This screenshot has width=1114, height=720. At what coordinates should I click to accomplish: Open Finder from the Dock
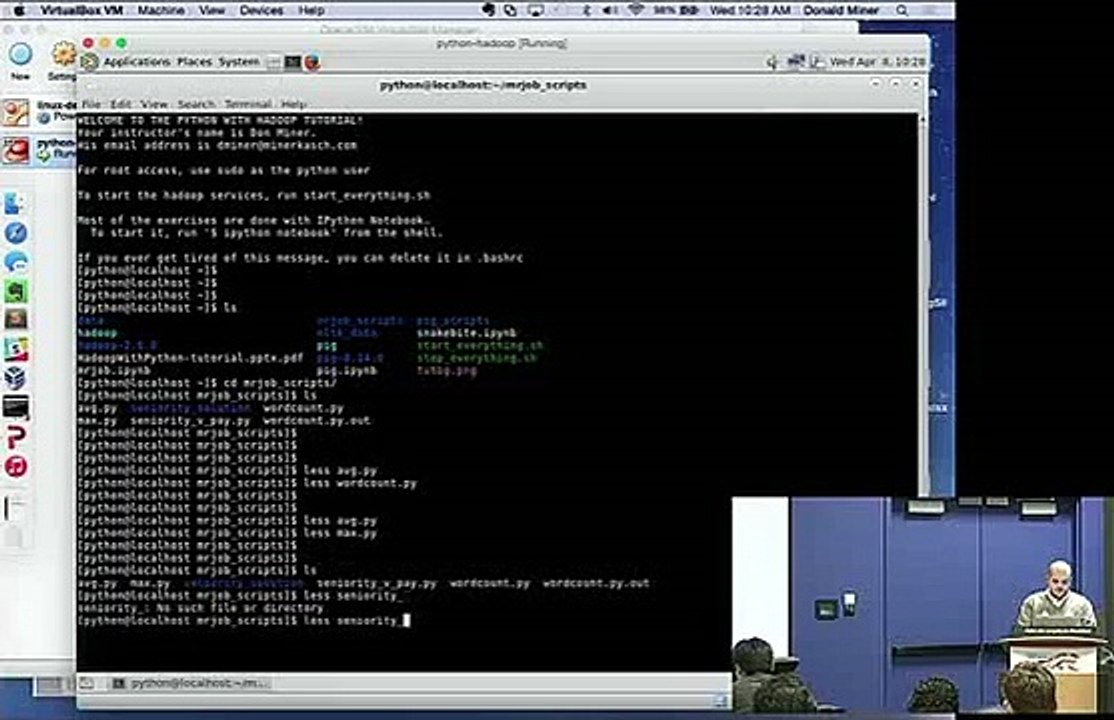[x=16, y=204]
